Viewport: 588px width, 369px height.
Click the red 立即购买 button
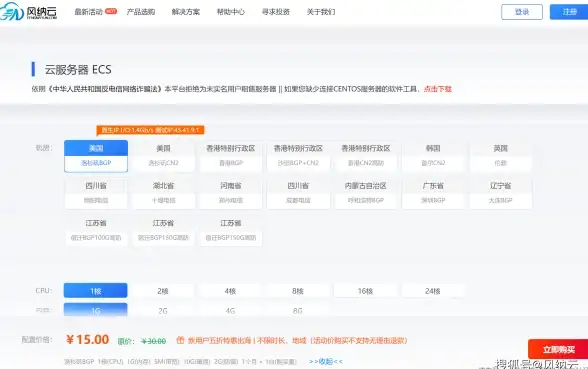click(558, 350)
